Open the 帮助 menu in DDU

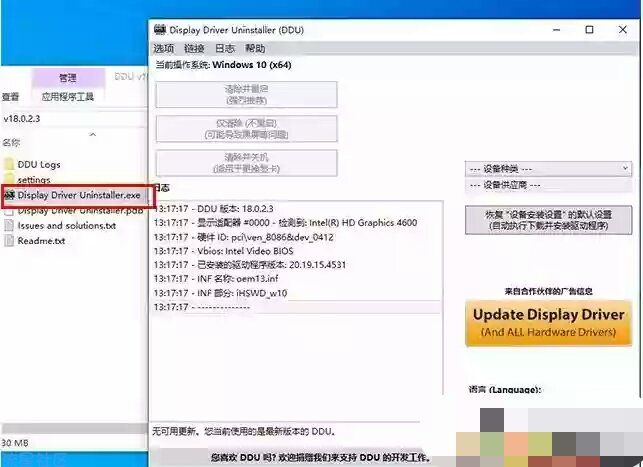click(x=255, y=48)
